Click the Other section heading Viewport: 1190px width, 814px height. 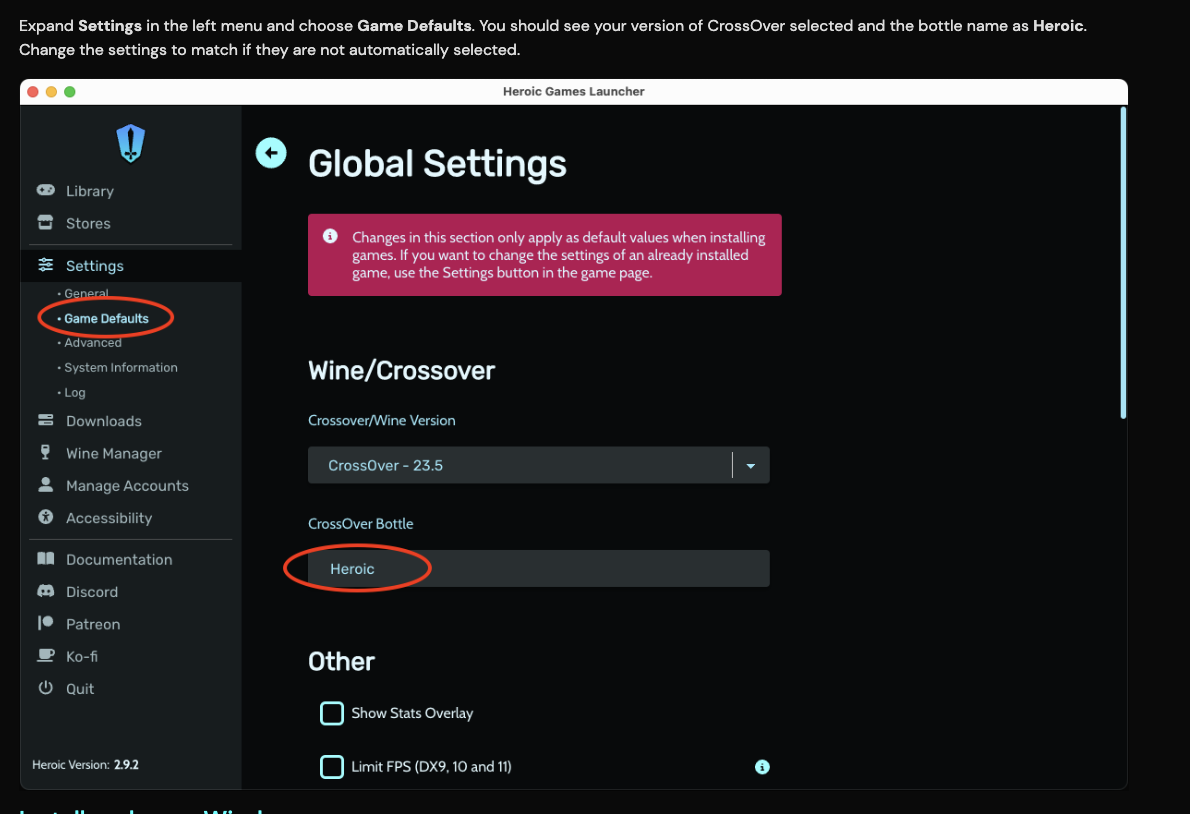point(342,662)
